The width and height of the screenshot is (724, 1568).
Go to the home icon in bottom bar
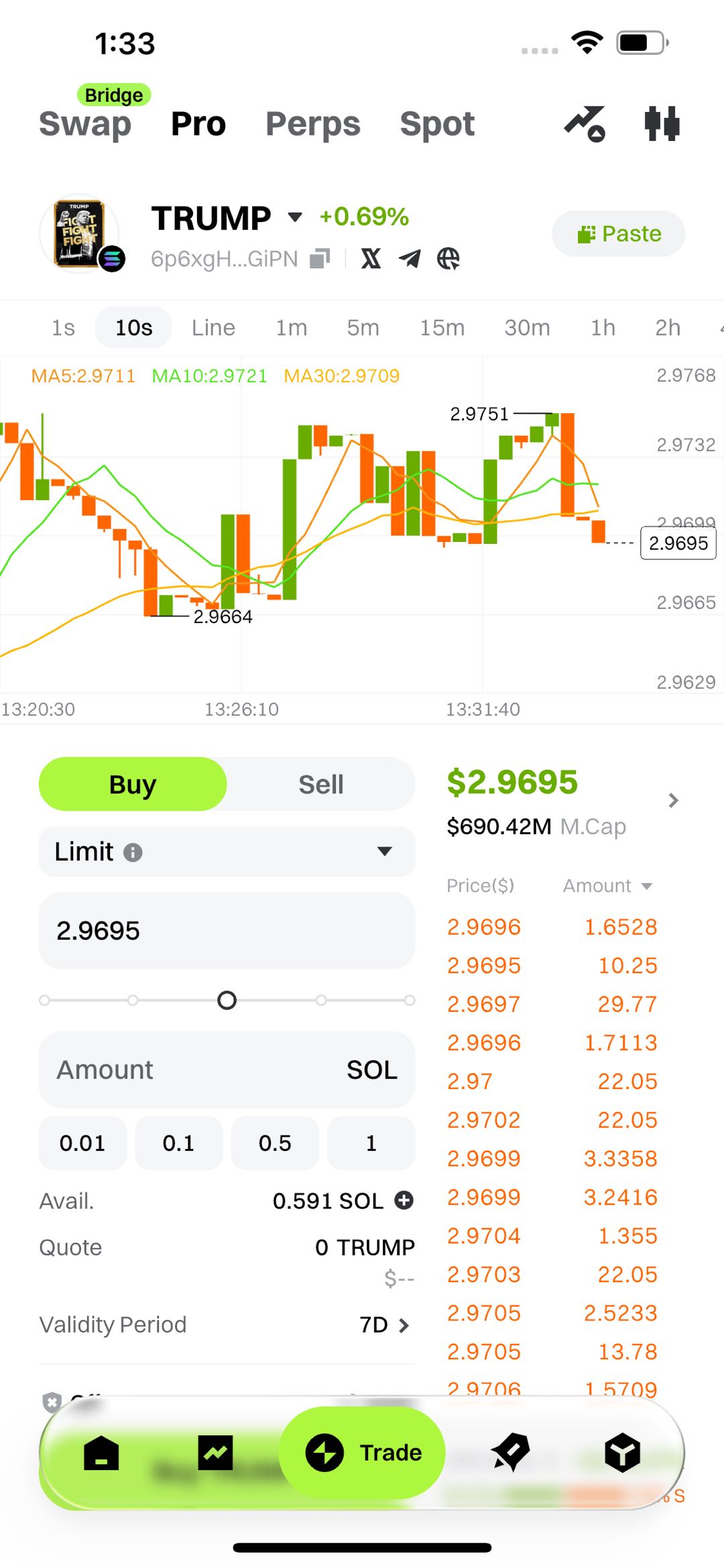101,1453
